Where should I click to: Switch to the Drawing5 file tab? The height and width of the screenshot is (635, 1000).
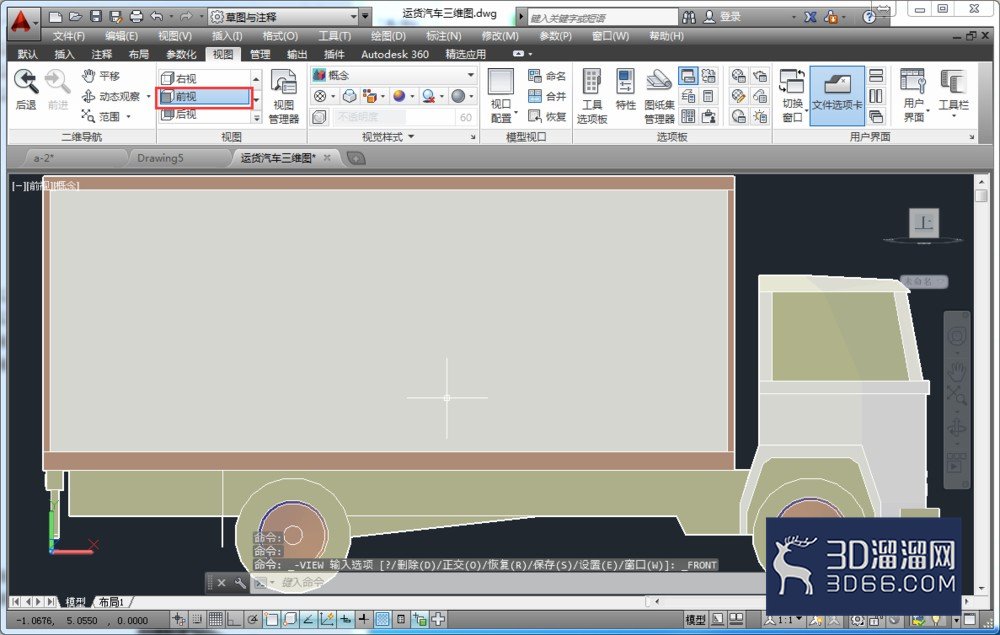(160, 158)
